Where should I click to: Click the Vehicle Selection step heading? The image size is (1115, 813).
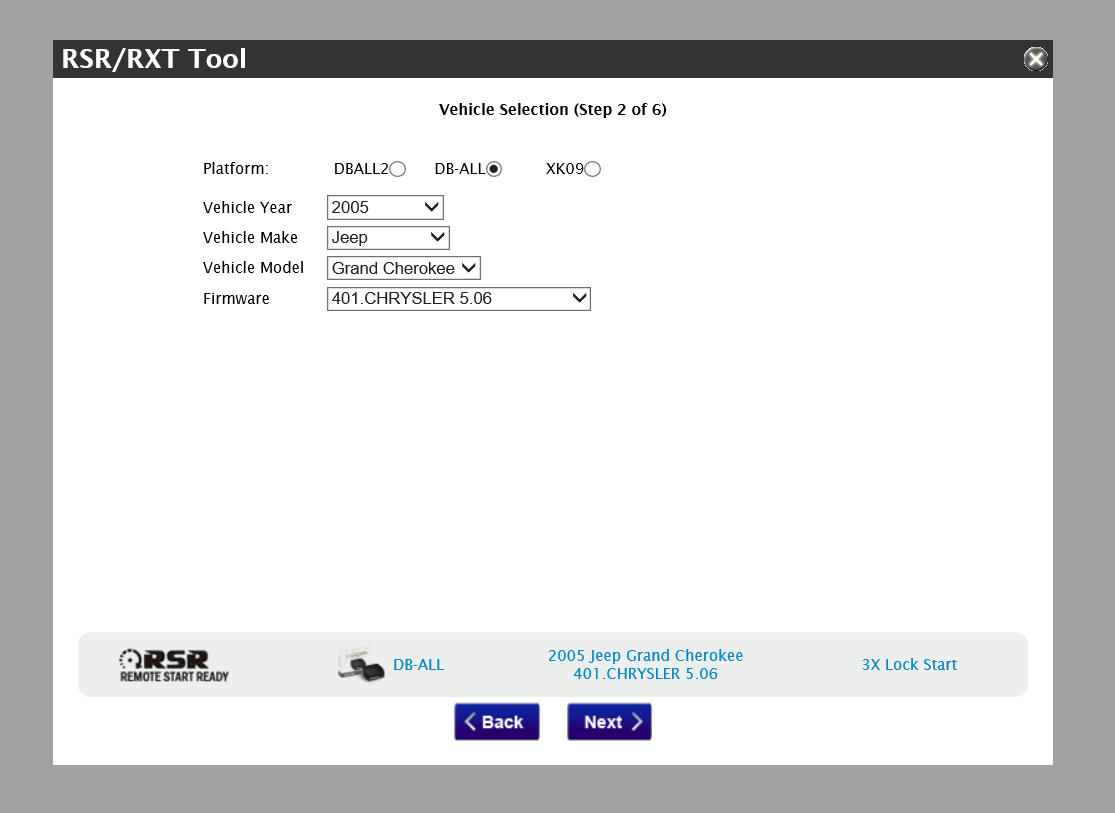pos(553,110)
